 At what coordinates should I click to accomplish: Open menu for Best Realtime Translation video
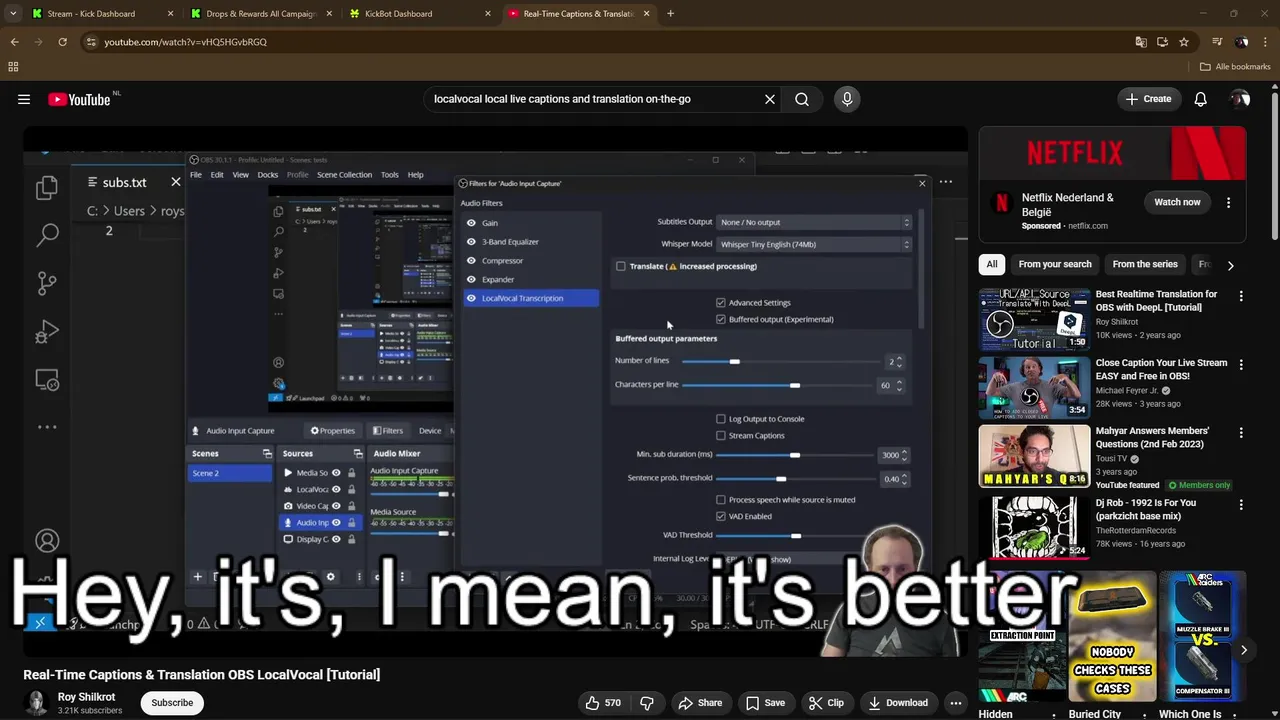[x=1241, y=296]
